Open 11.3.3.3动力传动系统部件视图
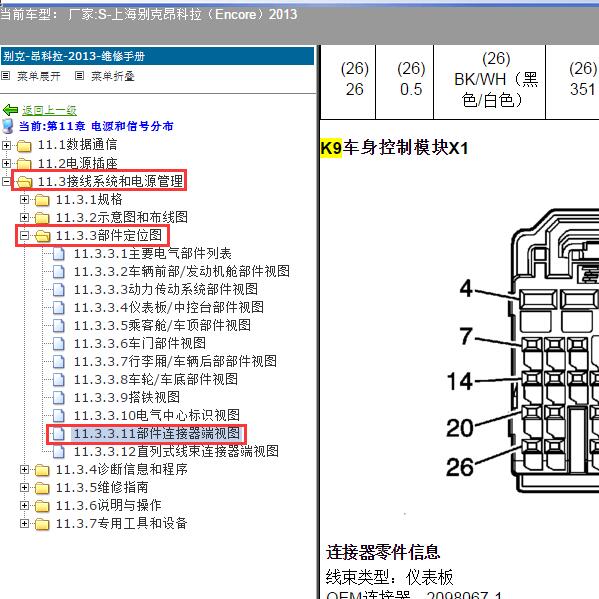 point(165,290)
